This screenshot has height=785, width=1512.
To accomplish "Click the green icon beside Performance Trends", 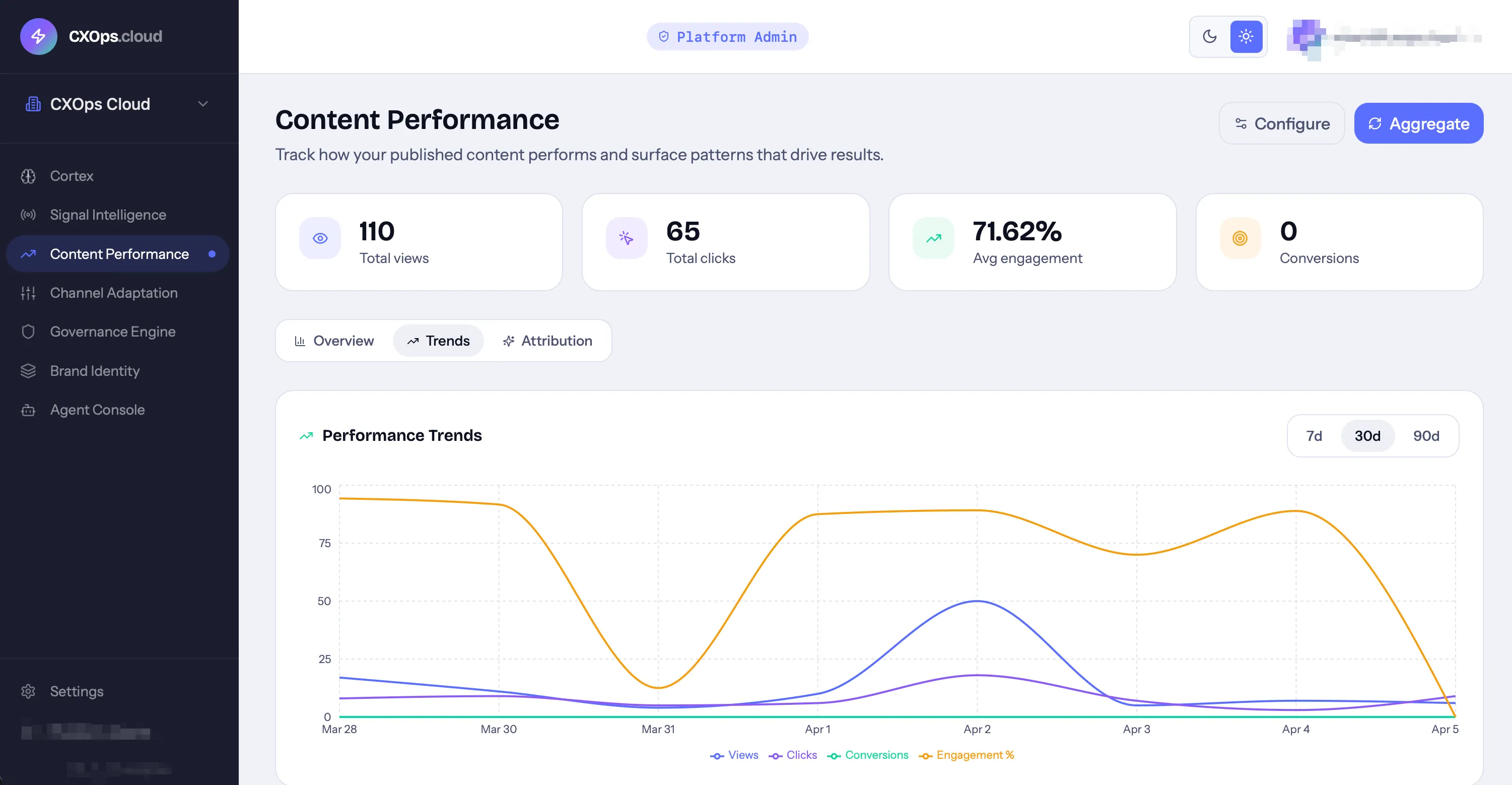I will tap(306, 436).
